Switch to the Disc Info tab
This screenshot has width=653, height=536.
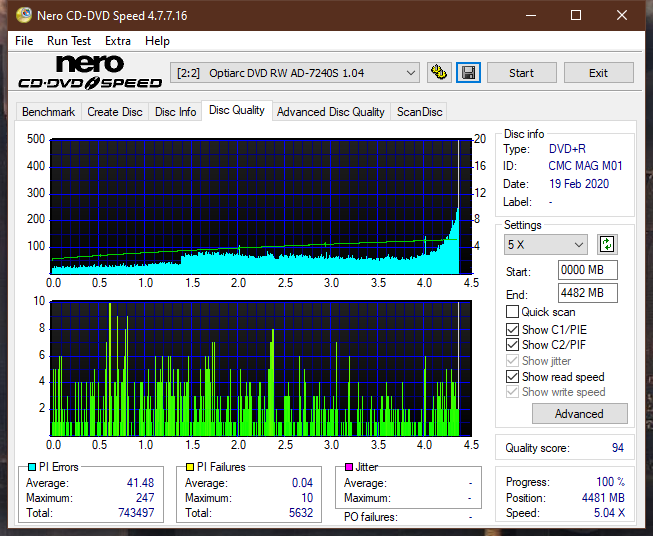175,112
